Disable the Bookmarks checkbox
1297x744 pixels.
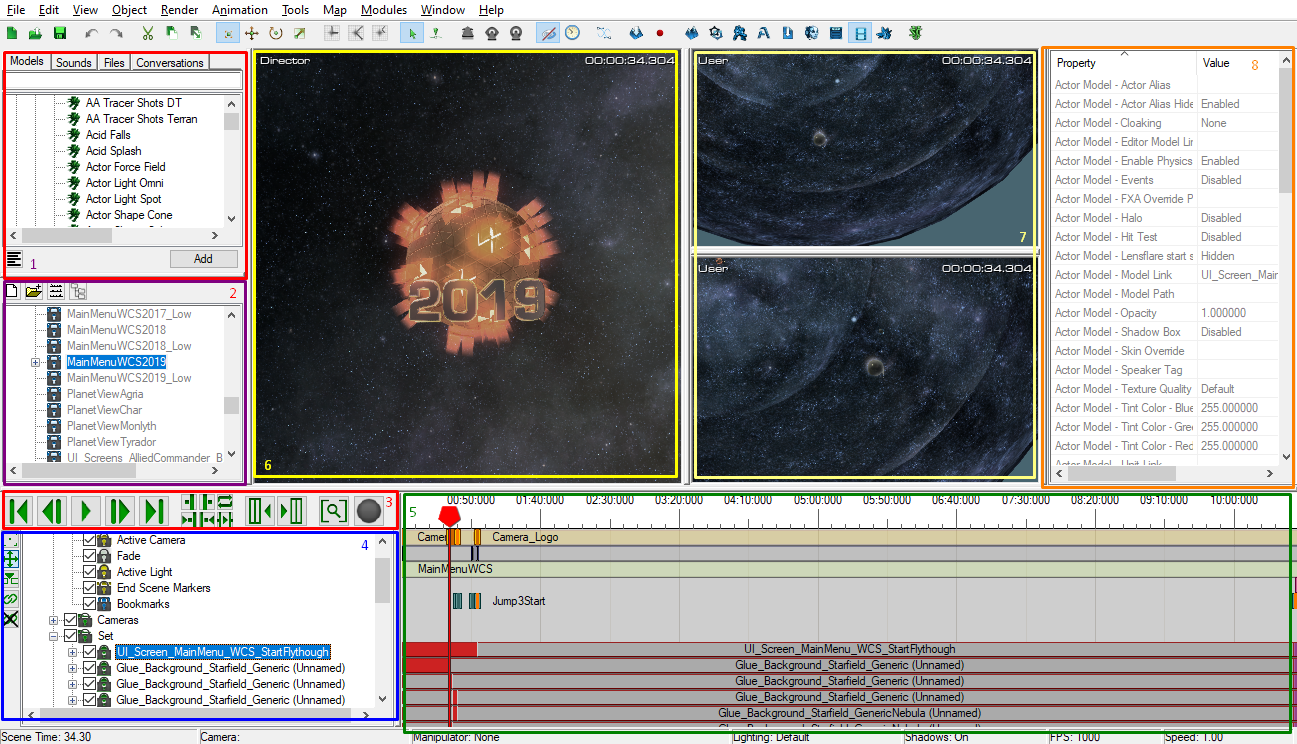pyautogui.click(x=89, y=604)
